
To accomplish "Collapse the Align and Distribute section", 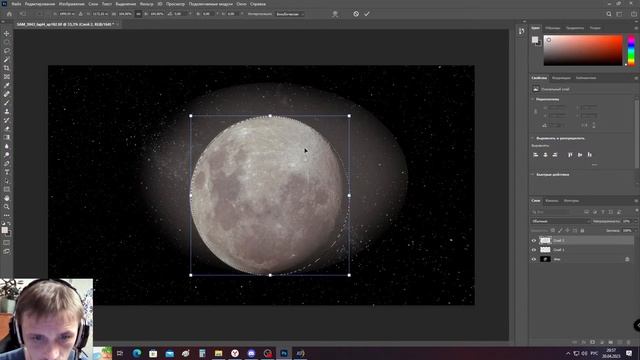I will click(533, 138).
